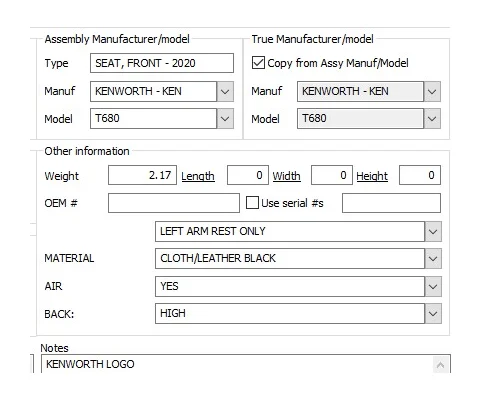Expand the AIR YES dropdown

[x=433, y=286]
